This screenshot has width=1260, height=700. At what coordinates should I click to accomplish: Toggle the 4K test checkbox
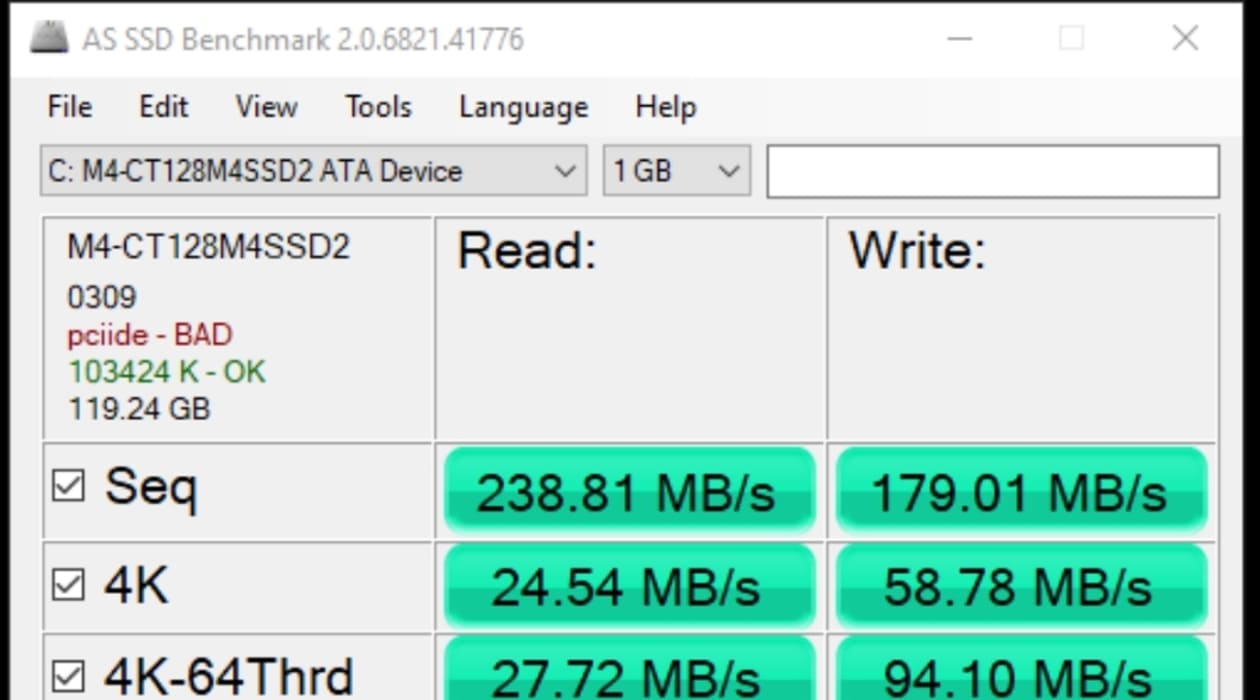click(x=68, y=585)
